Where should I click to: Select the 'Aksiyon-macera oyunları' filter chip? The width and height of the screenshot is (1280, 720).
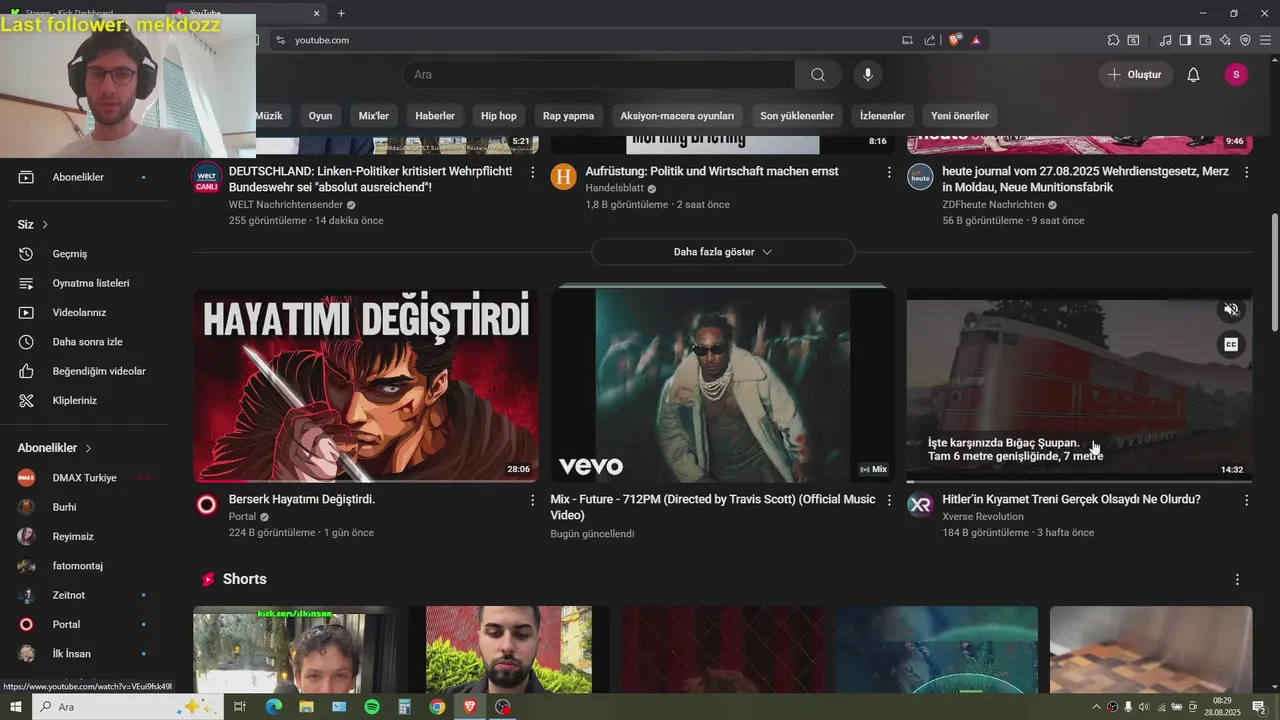click(x=677, y=116)
